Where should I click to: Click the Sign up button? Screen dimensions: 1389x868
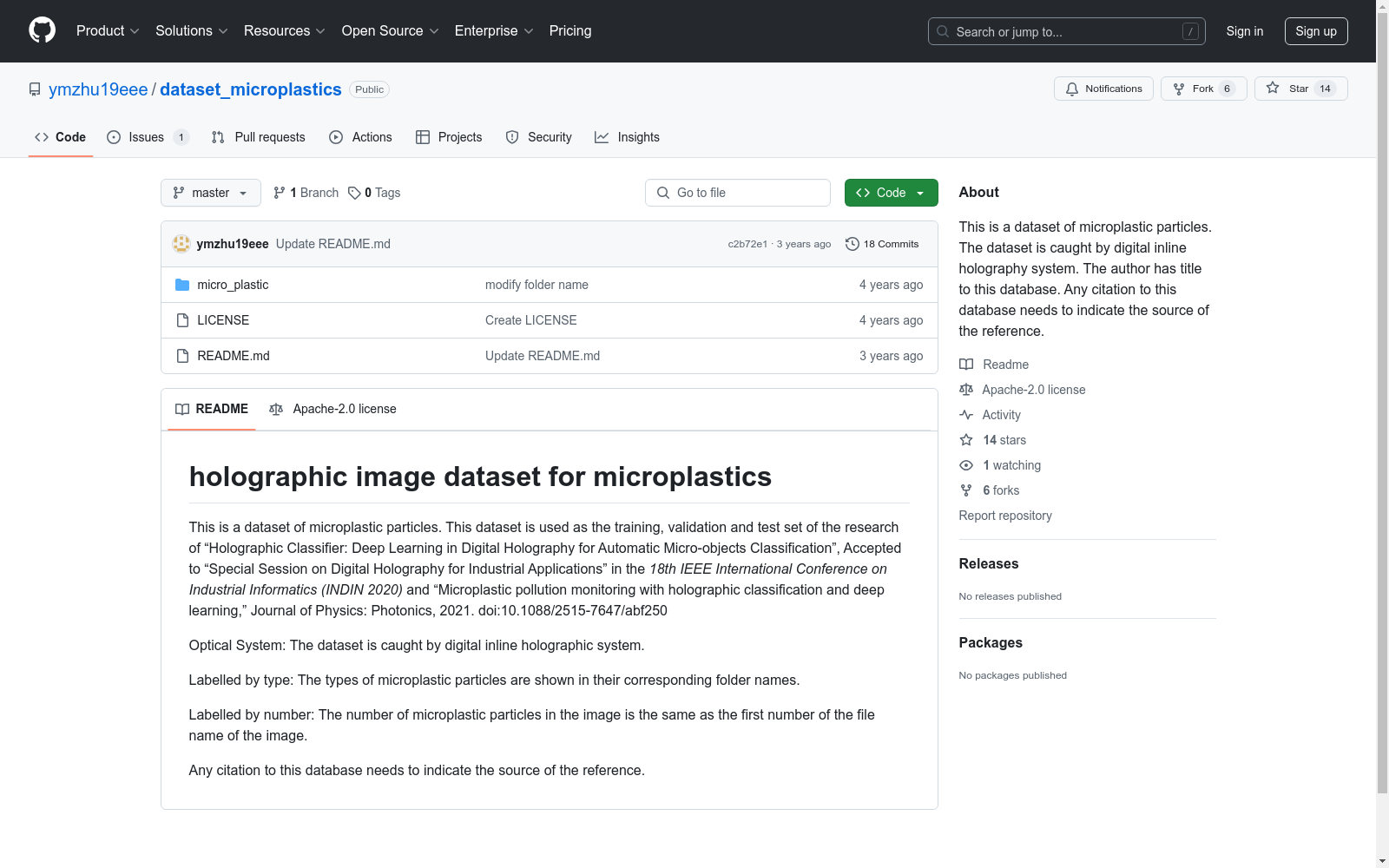click(x=1316, y=31)
